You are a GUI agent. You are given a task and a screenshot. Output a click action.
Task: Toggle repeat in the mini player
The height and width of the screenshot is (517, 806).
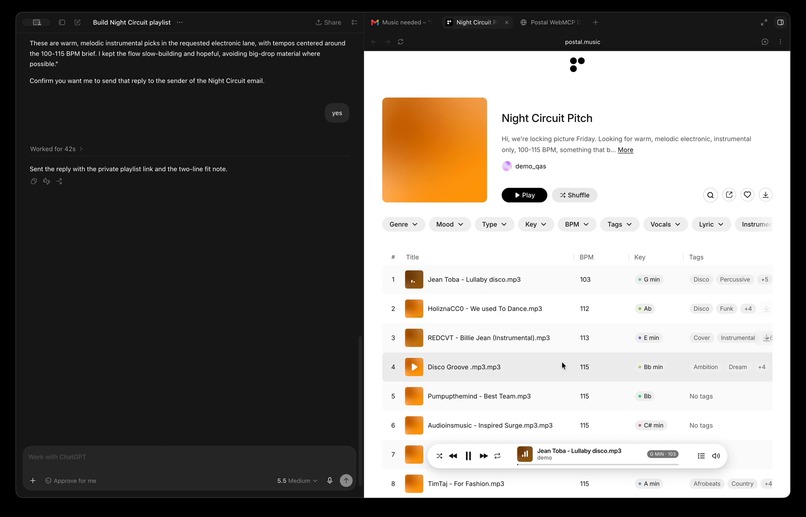coord(497,456)
